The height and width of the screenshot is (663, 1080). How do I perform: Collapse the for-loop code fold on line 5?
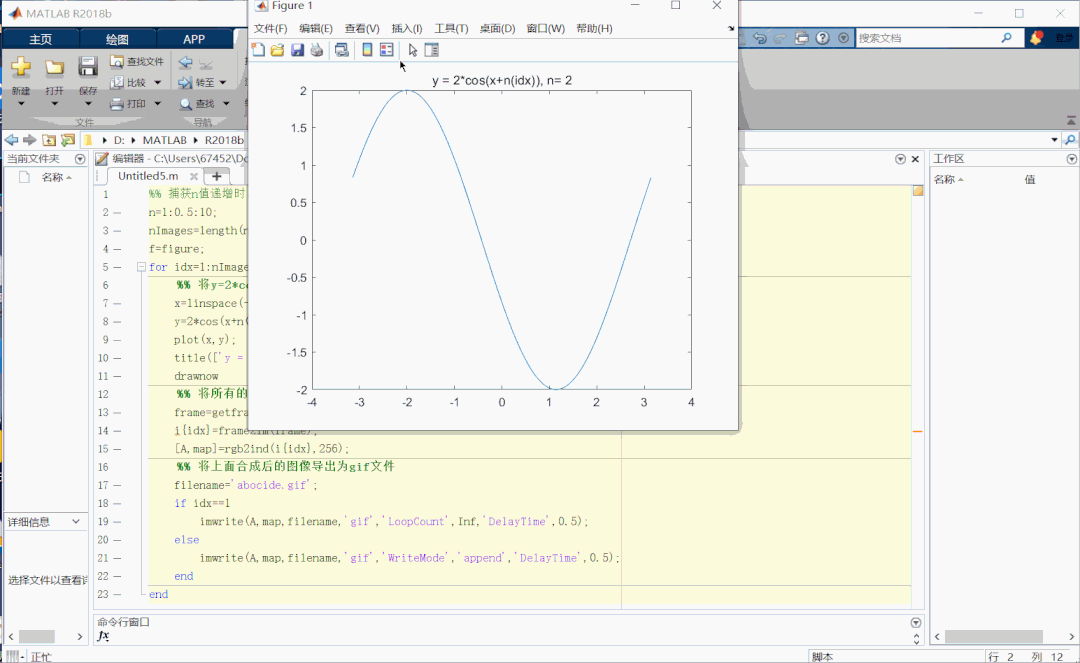141,267
